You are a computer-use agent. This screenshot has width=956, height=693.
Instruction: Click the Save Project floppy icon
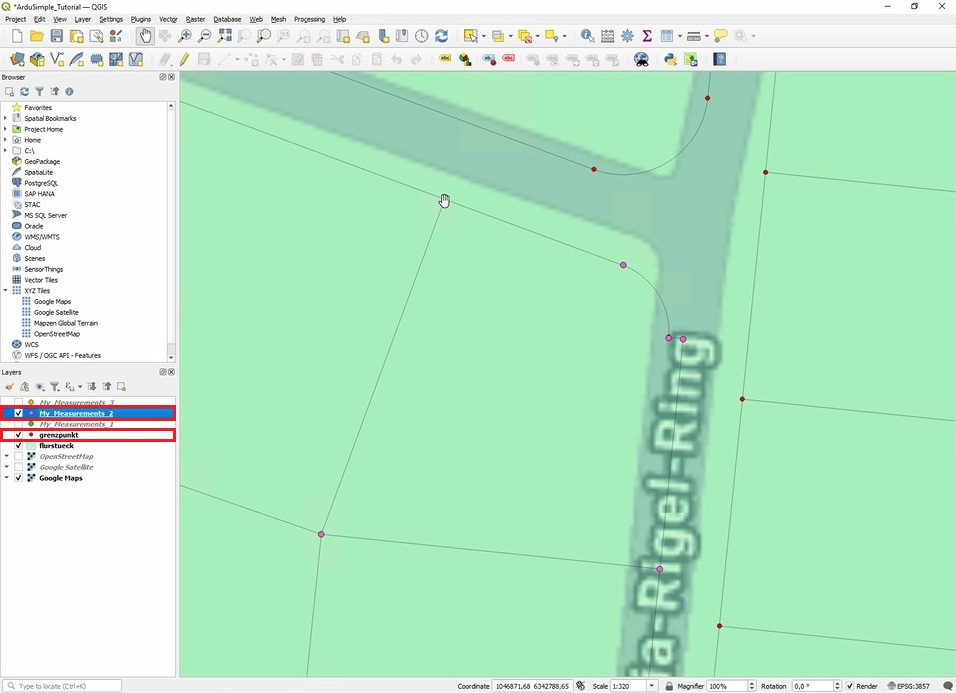pos(57,36)
